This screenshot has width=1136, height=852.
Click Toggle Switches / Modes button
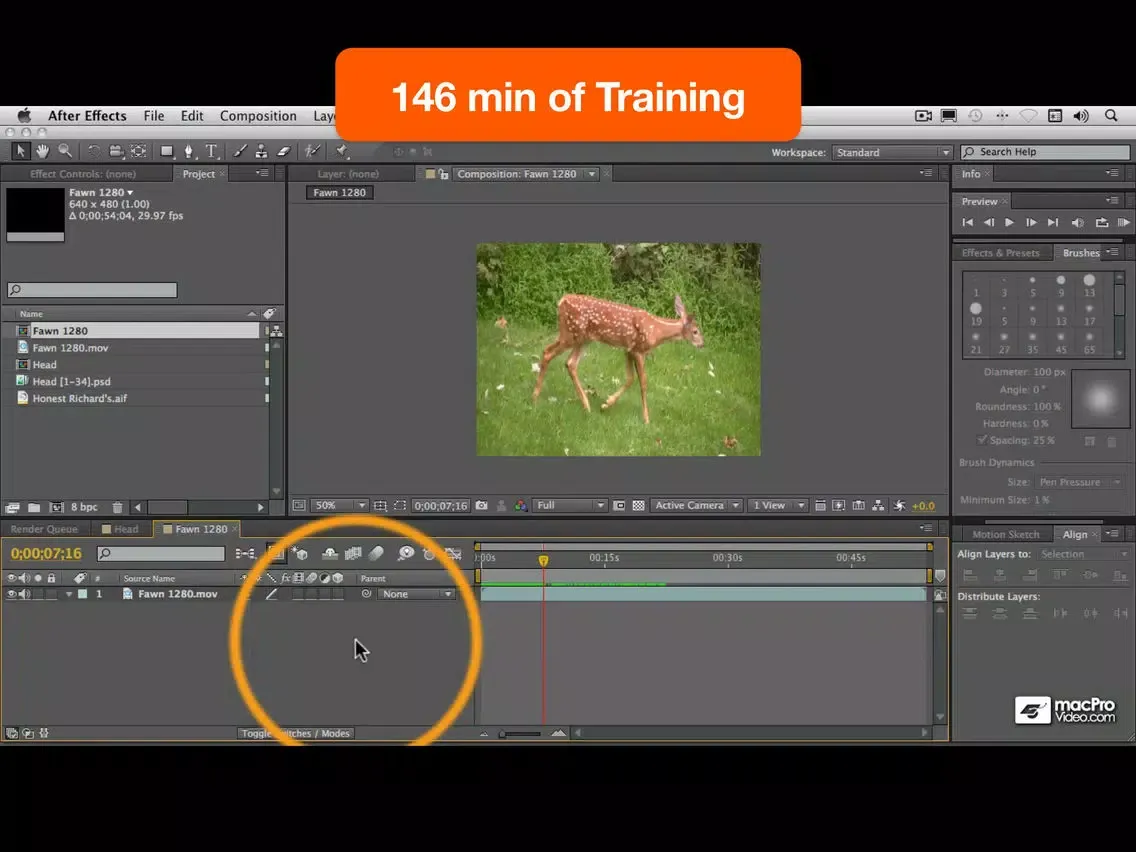(x=296, y=733)
